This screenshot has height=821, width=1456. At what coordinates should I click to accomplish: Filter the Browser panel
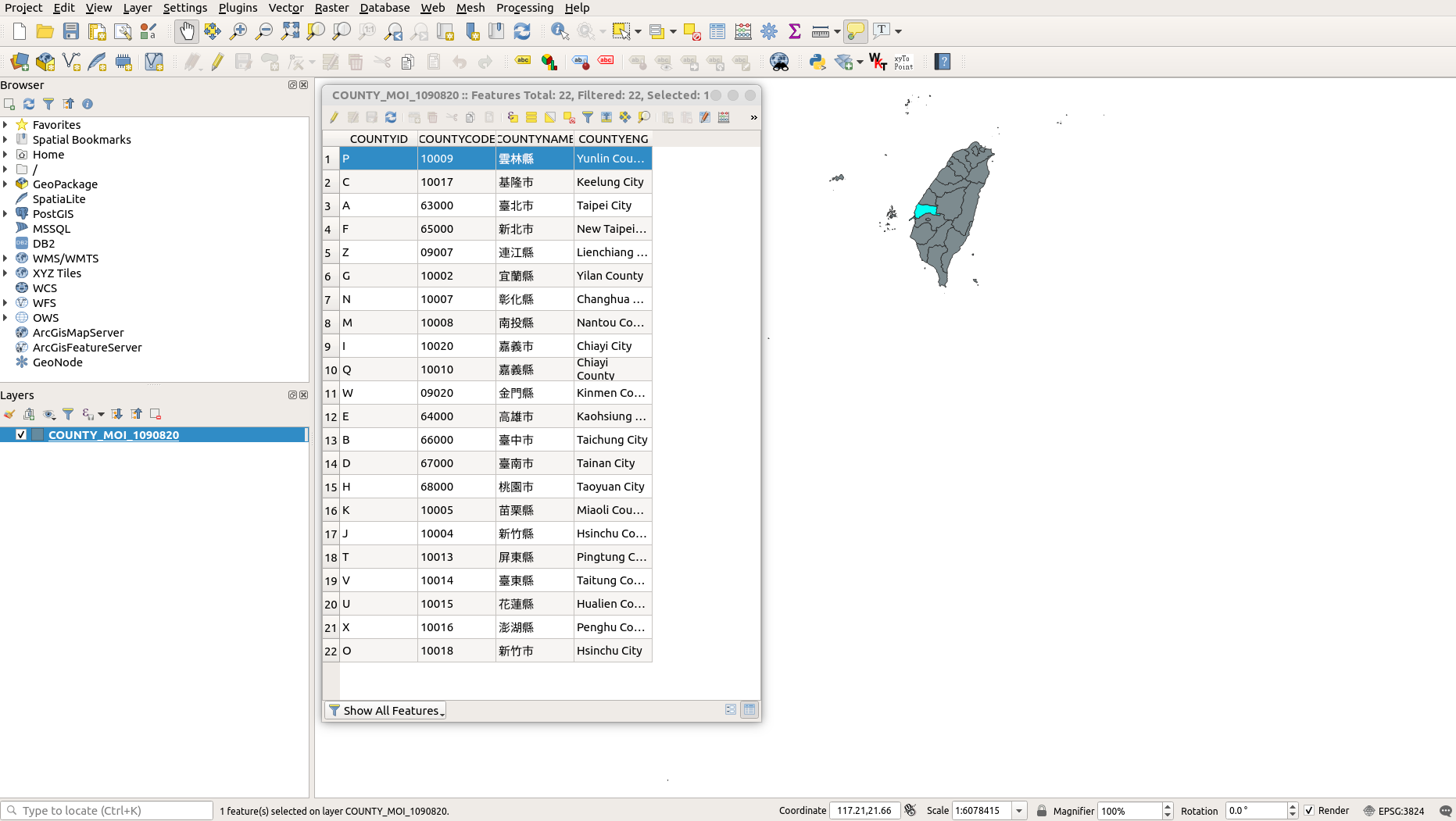click(48, 104)
